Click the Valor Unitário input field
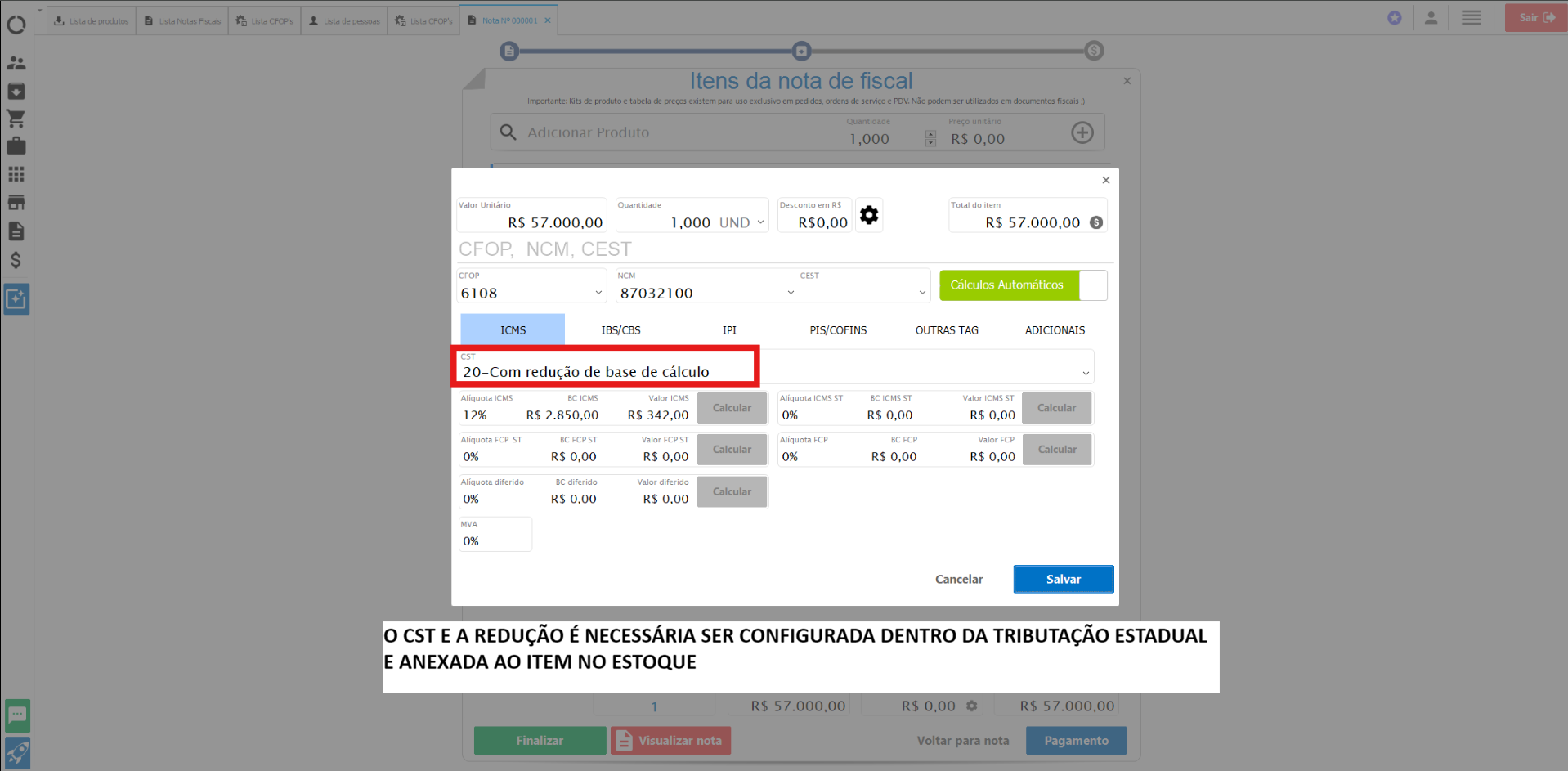This screenshot has height=771, width=1568. tap(531, 222)
